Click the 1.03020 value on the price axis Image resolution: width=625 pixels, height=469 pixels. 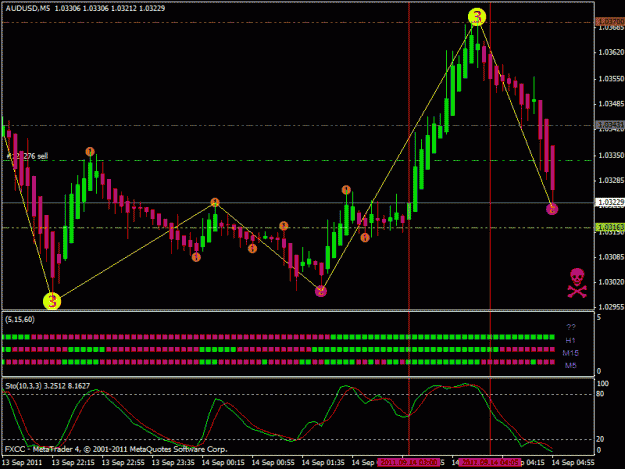(x=611, y=282)
